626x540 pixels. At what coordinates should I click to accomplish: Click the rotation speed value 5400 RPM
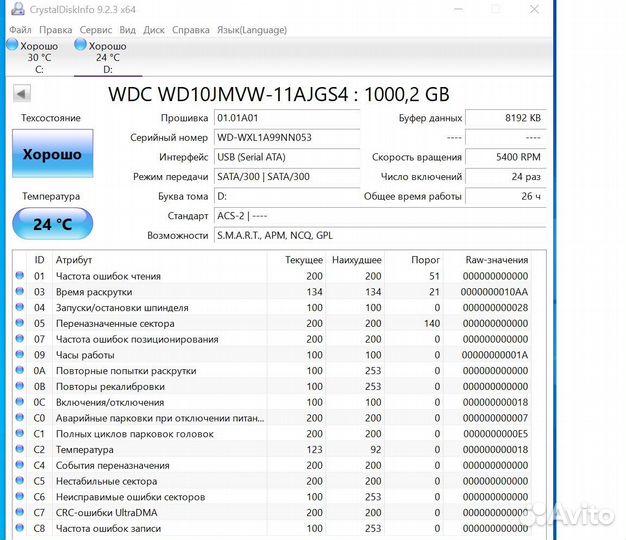(x=505, y=157)
